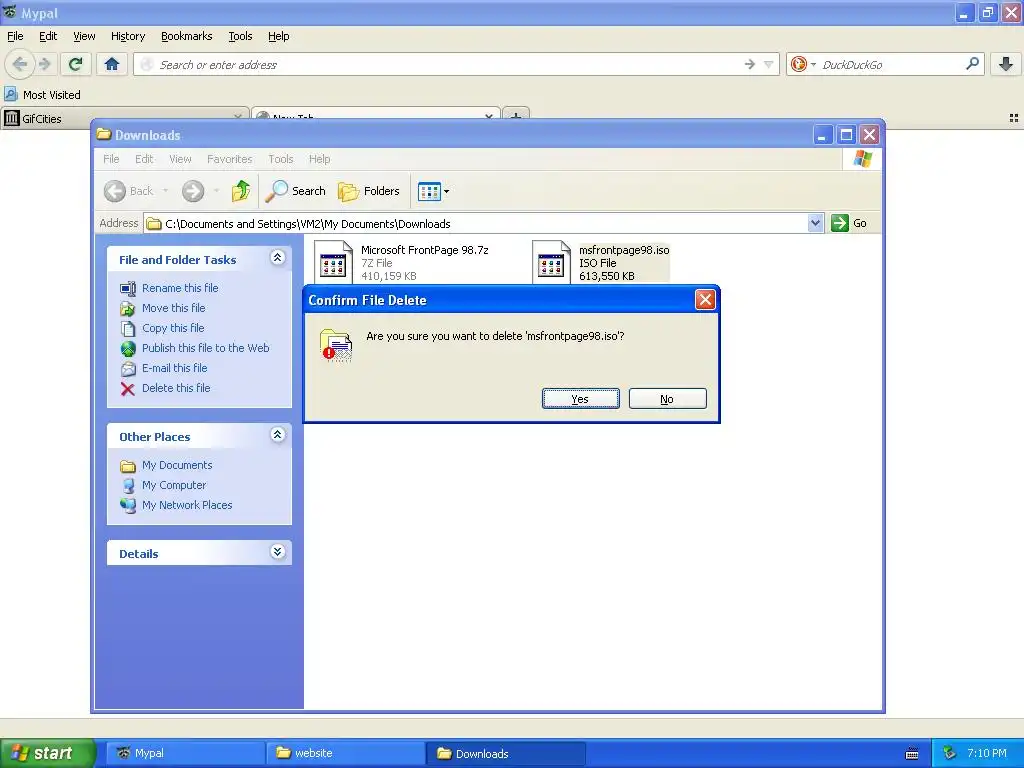Close the Confirm File Delete dialog

pyautogui.click(x=705, y=300)
